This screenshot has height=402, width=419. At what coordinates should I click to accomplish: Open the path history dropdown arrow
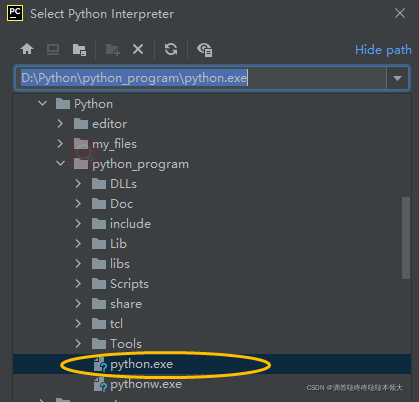[x=397, y=78]
